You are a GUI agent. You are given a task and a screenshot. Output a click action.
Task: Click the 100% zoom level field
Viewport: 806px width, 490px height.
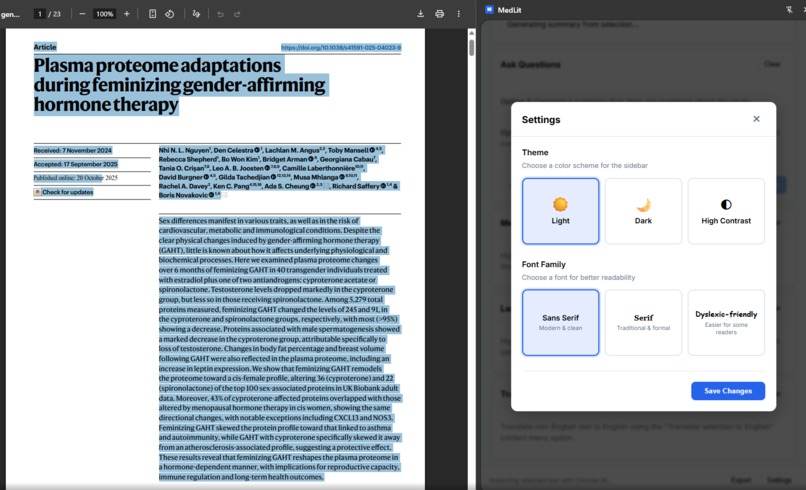pos(104,14)
